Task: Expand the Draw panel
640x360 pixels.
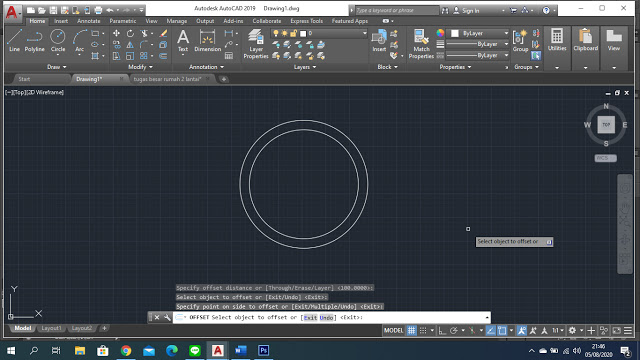Action: [56, 67]
